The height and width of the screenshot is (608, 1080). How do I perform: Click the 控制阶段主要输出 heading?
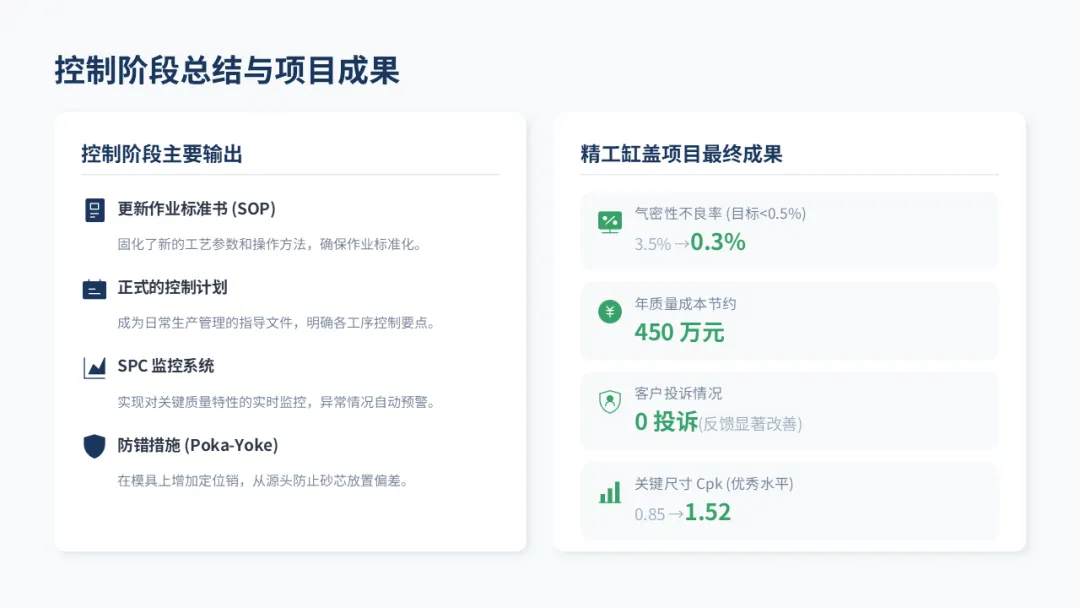coord(162,154)
